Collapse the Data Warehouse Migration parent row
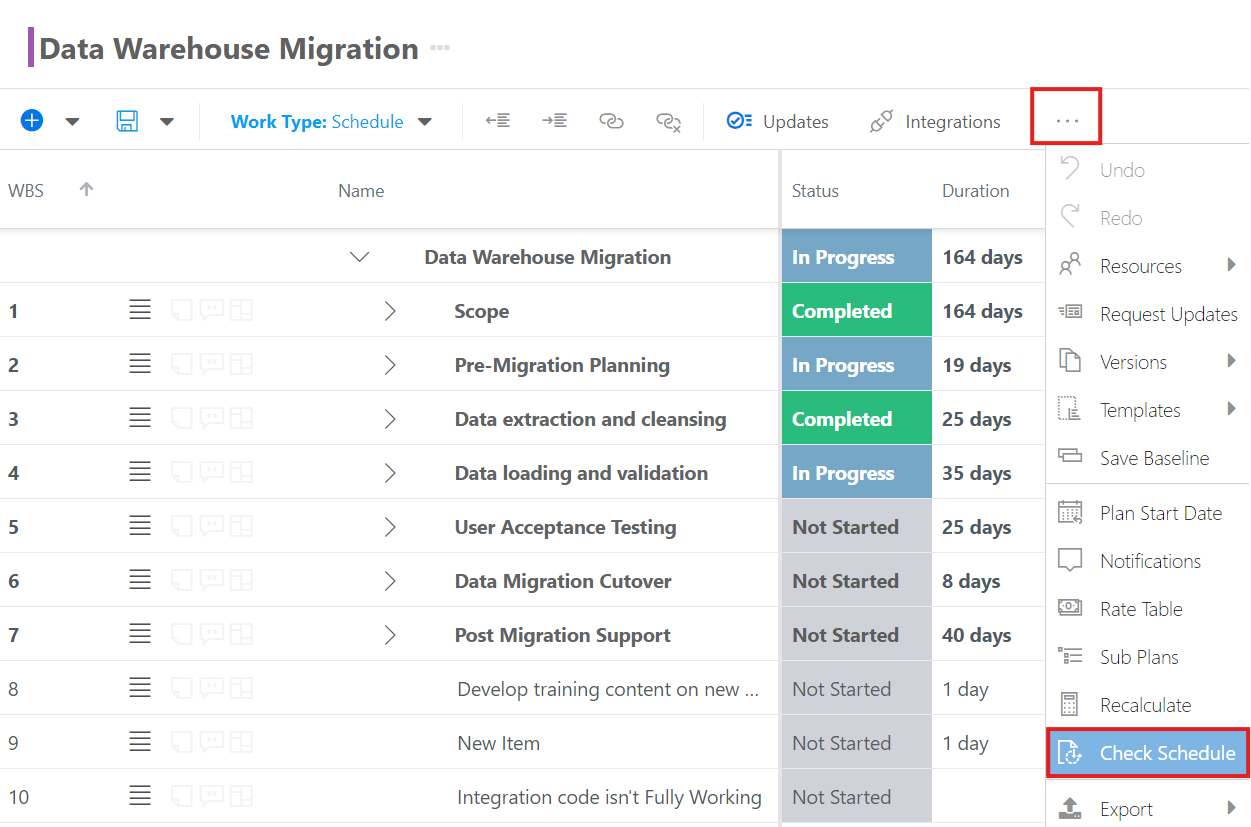The image size is (1251, 827). click(x=359, y=256)
